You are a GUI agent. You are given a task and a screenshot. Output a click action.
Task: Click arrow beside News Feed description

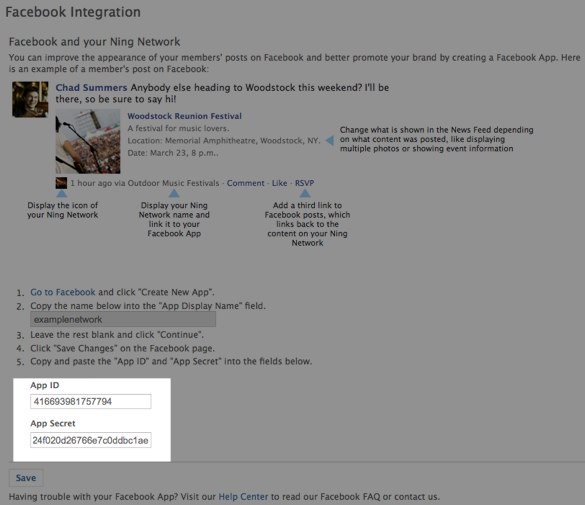tap(329, 141)
